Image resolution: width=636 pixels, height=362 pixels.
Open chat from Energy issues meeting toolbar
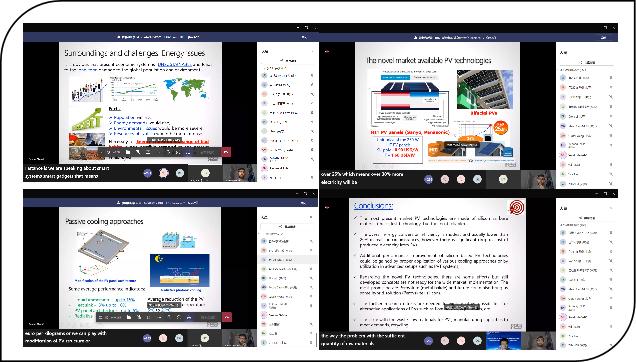(177, 152)
